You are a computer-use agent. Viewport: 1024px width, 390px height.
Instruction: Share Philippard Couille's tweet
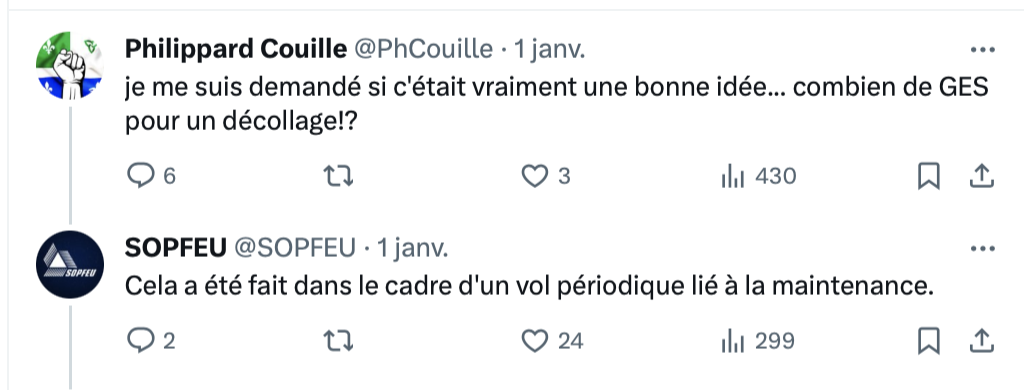[983, 176]
